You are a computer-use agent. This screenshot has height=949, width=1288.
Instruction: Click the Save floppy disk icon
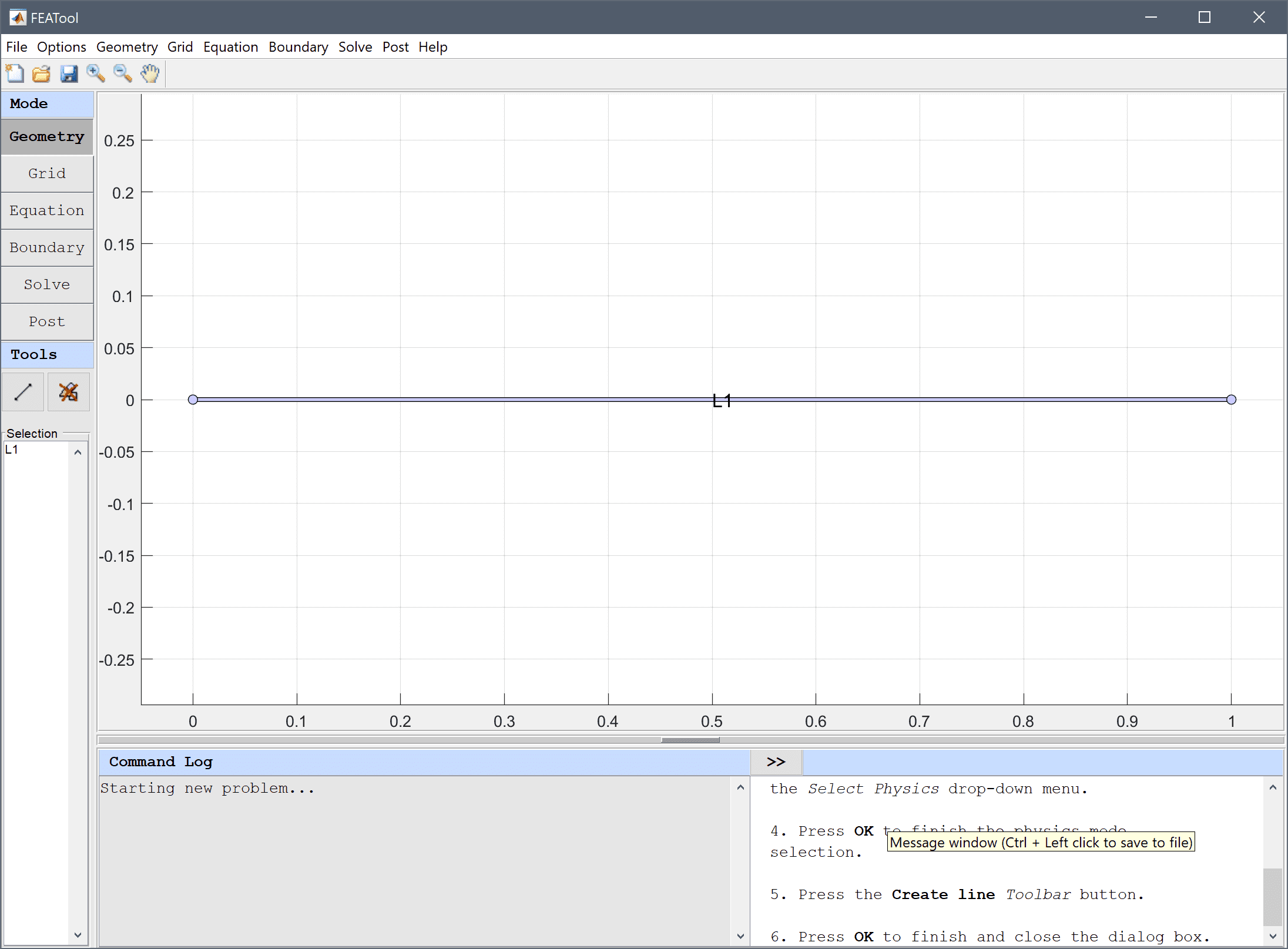point(69,73)
